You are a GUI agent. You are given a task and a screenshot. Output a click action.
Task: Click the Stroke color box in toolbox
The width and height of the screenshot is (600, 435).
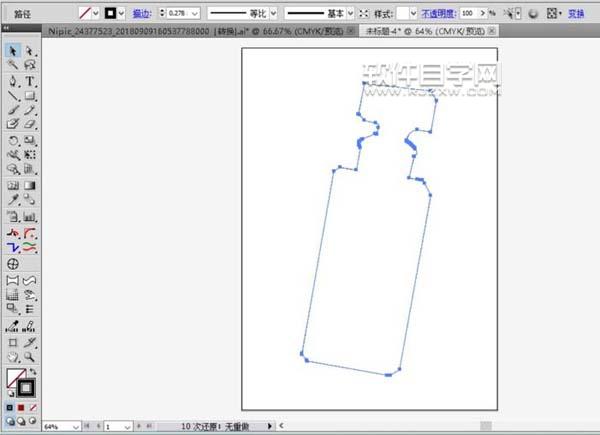(x=26, y=388)
